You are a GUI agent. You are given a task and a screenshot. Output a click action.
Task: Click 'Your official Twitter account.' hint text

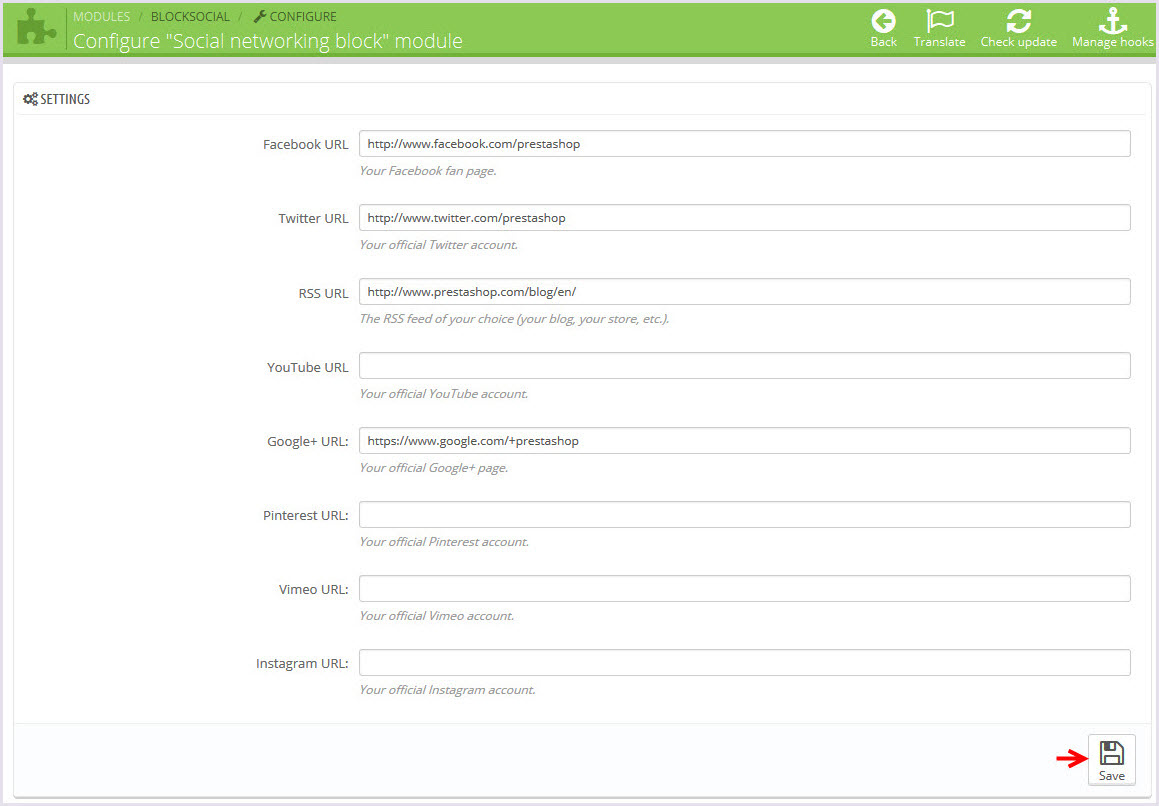tap(439, 245)
